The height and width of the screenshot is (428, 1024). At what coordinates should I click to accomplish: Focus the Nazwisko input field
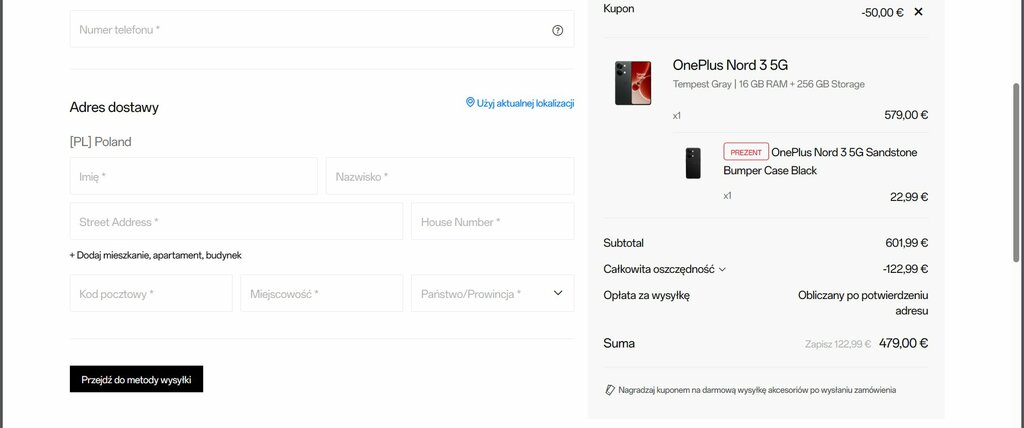click(450, 176)
